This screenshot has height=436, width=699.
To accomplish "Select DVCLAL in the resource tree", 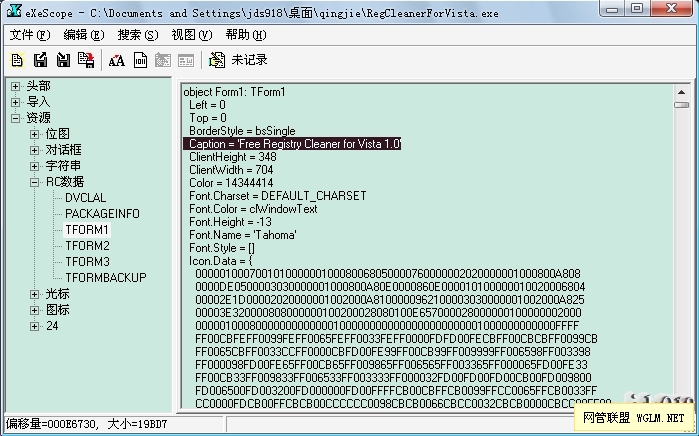I will click(86, 198).
